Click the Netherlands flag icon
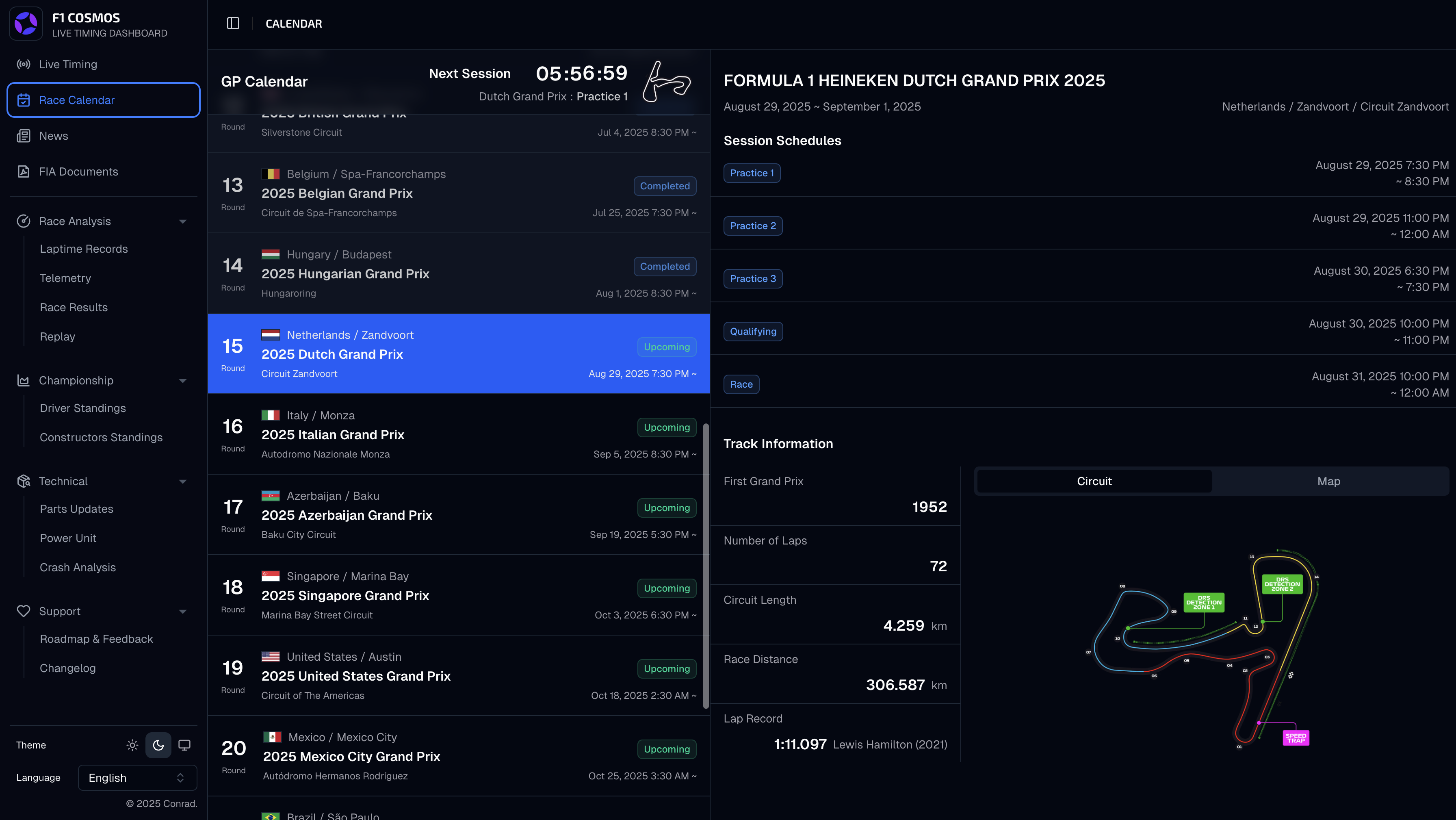Screen dimensions: 1456x820 [x=271, y=335]
